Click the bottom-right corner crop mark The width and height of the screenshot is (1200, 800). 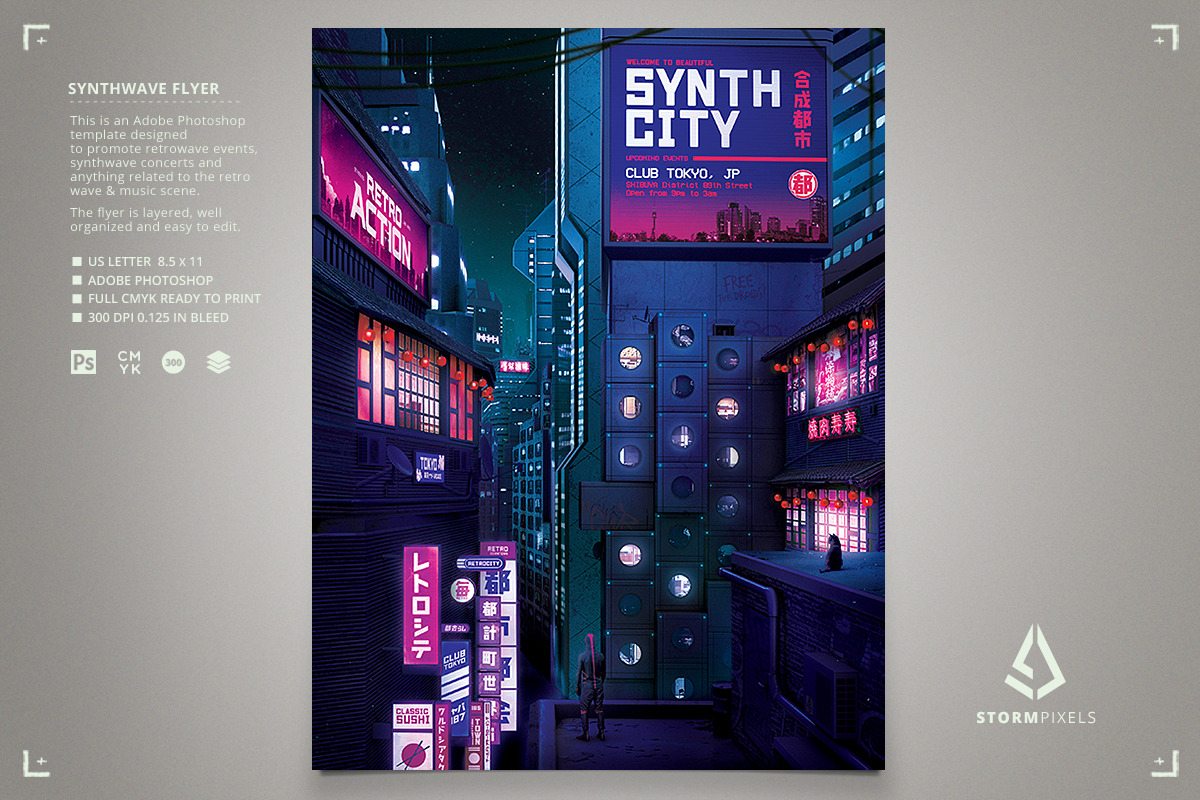[1163, 763]
